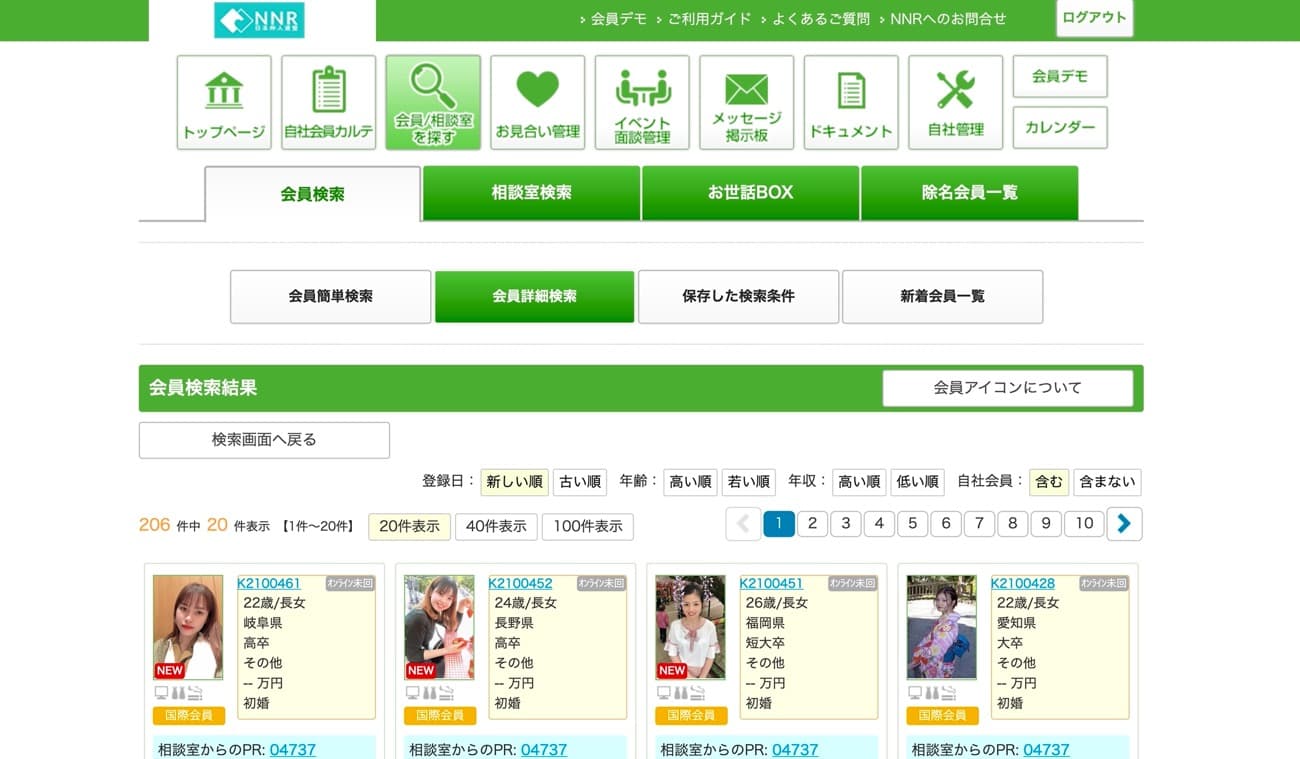Open the トップページ home icon
This screenshot has height=759, width=1300.
click(224, 102)
